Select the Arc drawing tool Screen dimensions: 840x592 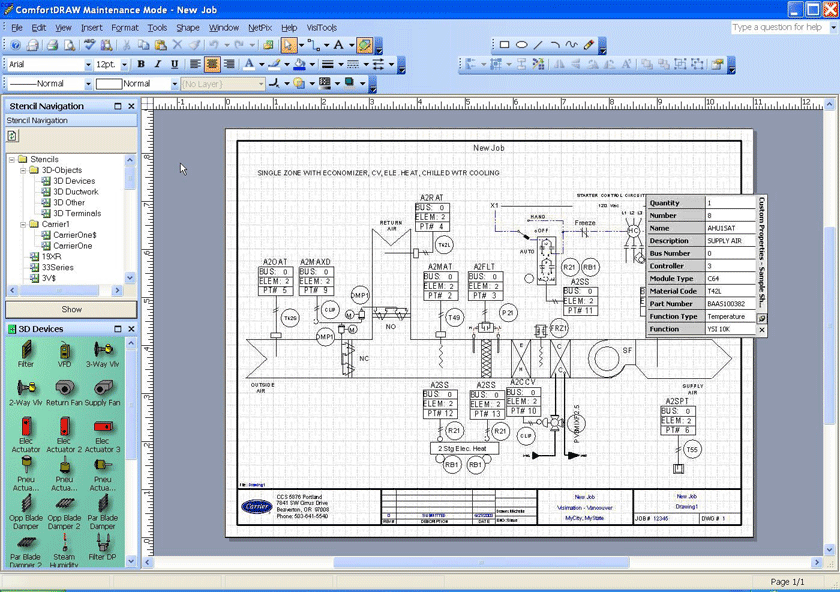click(x=556, y=45)
